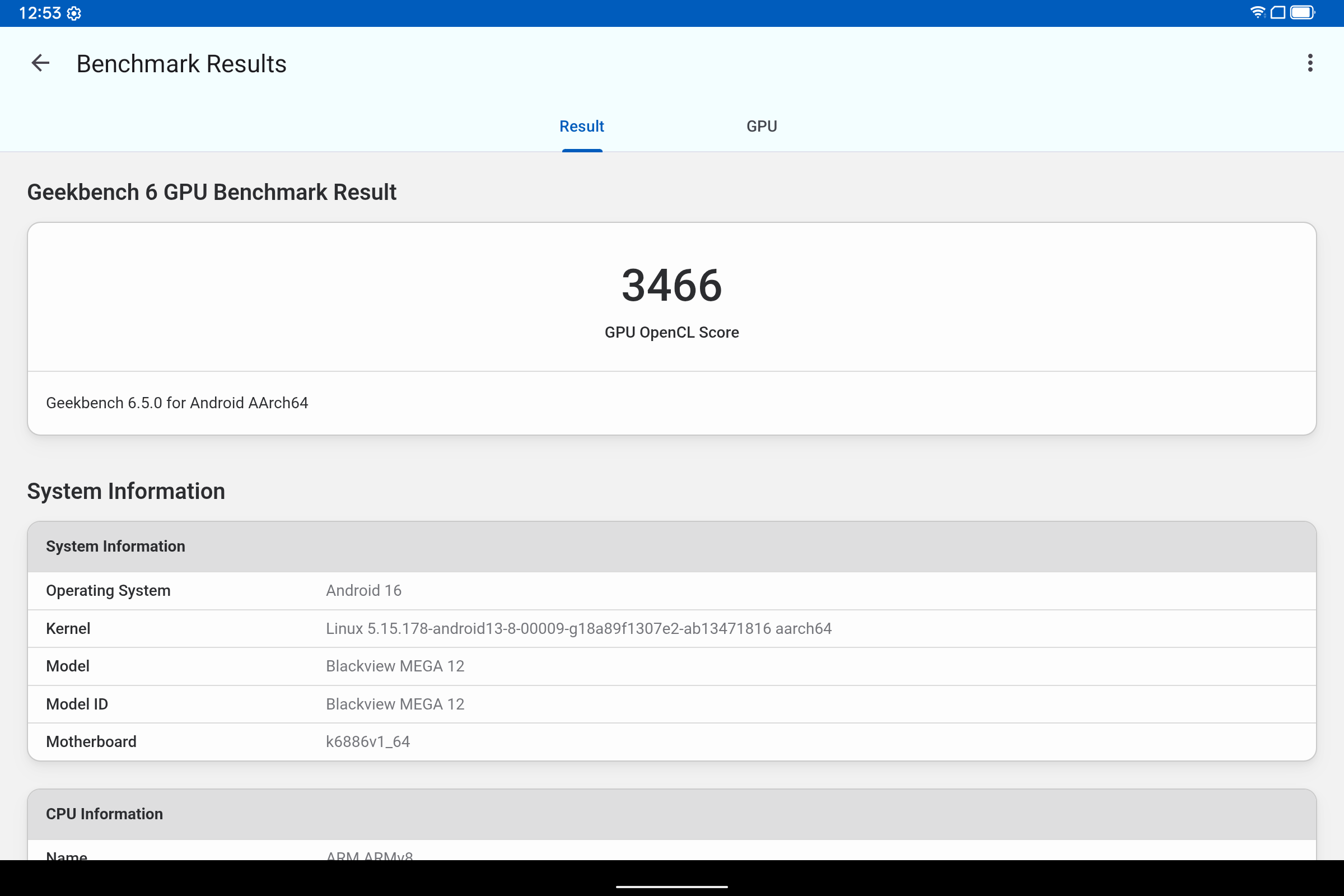Tap the Model Blackview MEGA 12 row
Viewport: 1344px width, 896px height.
pos(671,666)
